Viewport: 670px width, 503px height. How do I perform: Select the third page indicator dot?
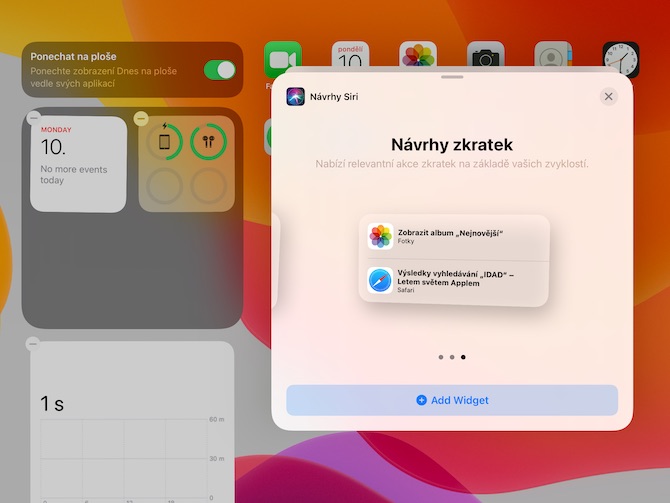pyautogui.click(x=463, y=357)
